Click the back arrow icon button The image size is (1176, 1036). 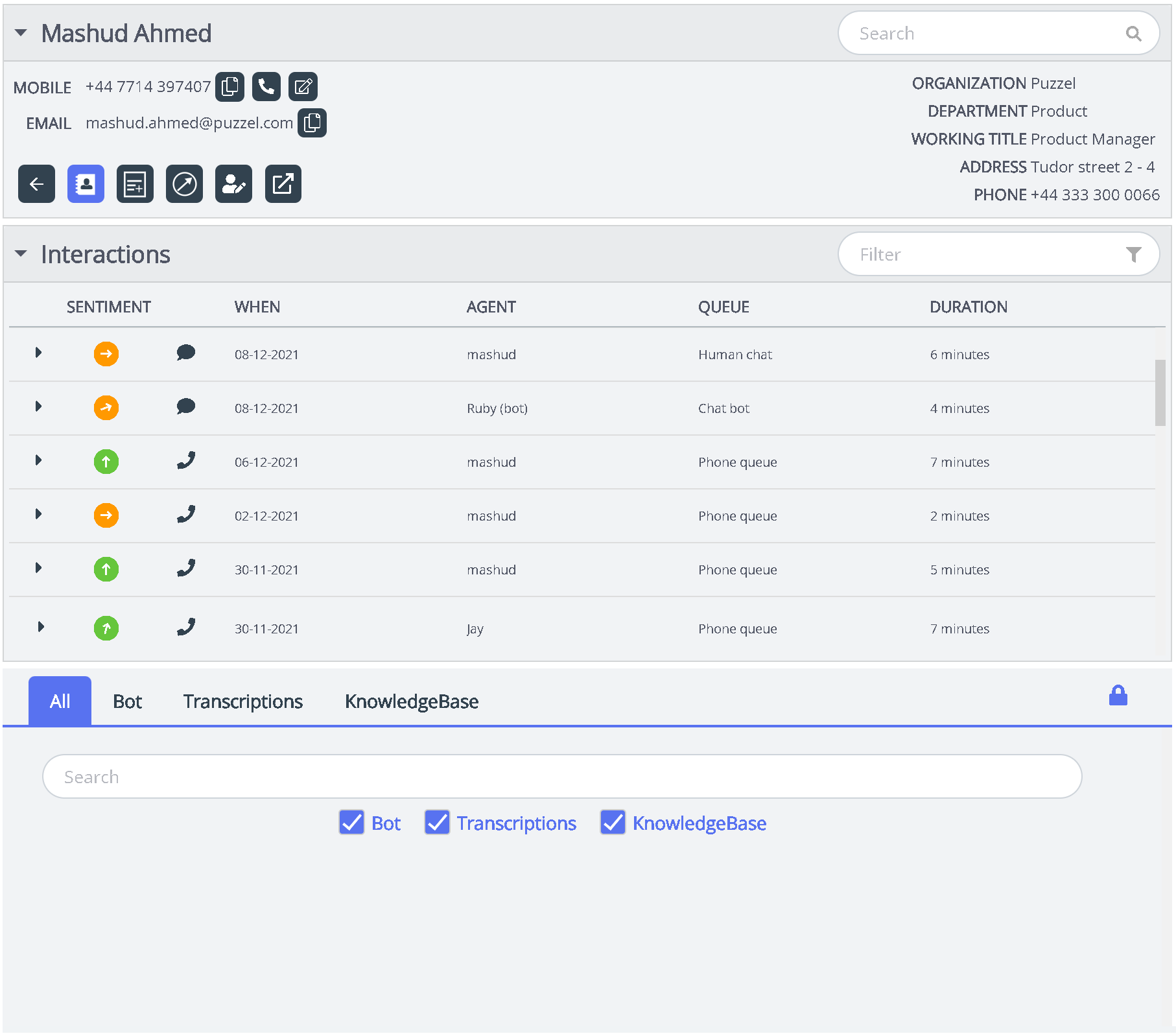36,185
